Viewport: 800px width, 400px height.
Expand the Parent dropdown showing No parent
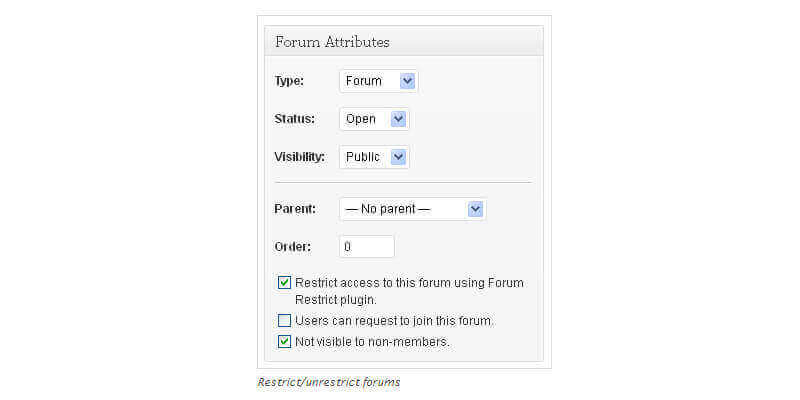point(412,209)
